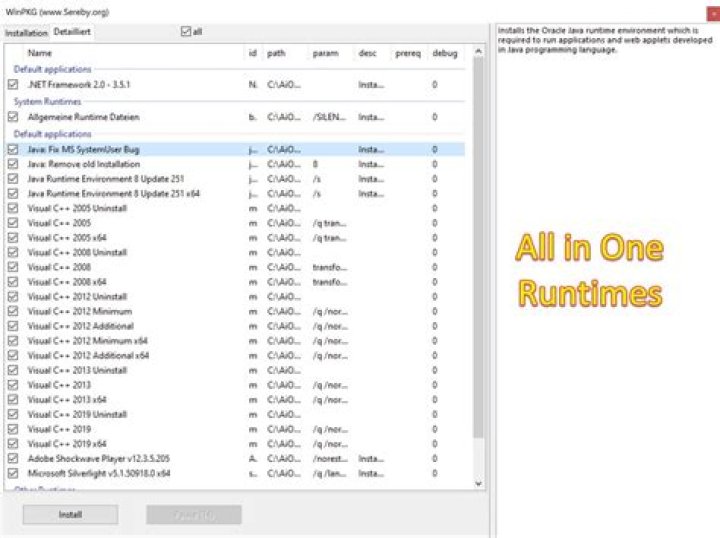720x538 pixels.
Task: Uncheck Java Runtime Environment 8 Update 251 checkbox
Action: click(13, 179)
